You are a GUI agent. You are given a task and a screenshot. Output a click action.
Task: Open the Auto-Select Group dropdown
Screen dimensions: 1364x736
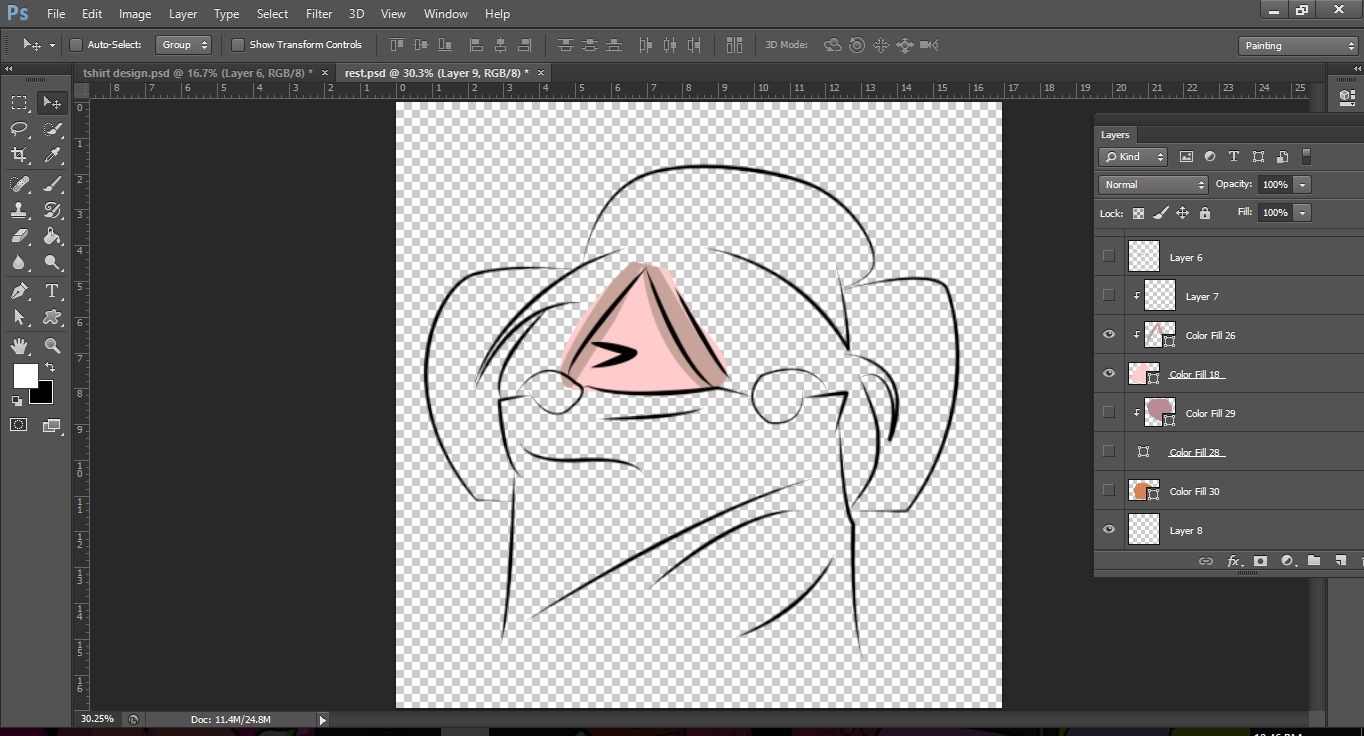tap(184, 45)
